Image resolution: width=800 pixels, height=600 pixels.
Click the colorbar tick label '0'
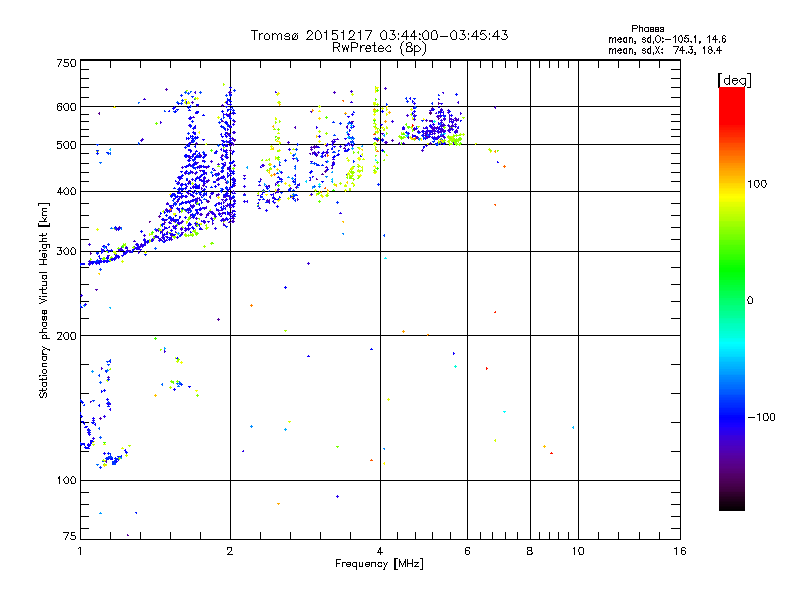(750, 301)
